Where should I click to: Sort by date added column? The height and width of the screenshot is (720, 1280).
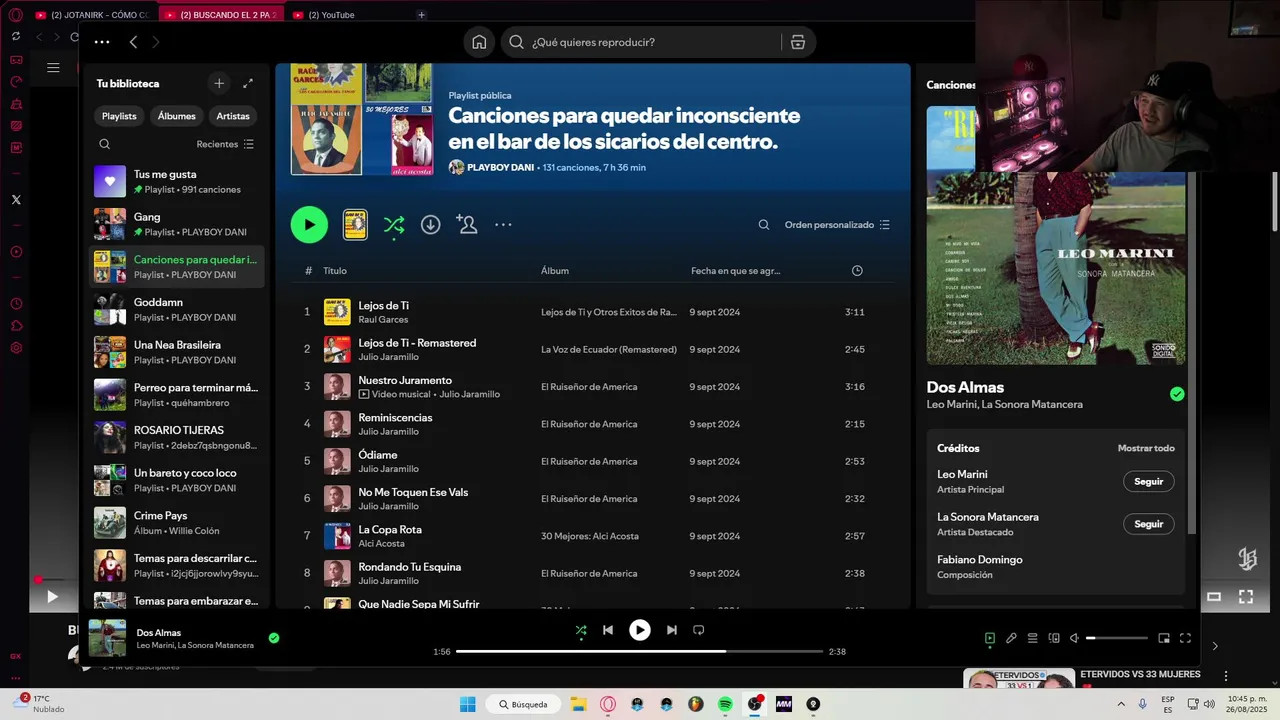[x=735, y=271]
